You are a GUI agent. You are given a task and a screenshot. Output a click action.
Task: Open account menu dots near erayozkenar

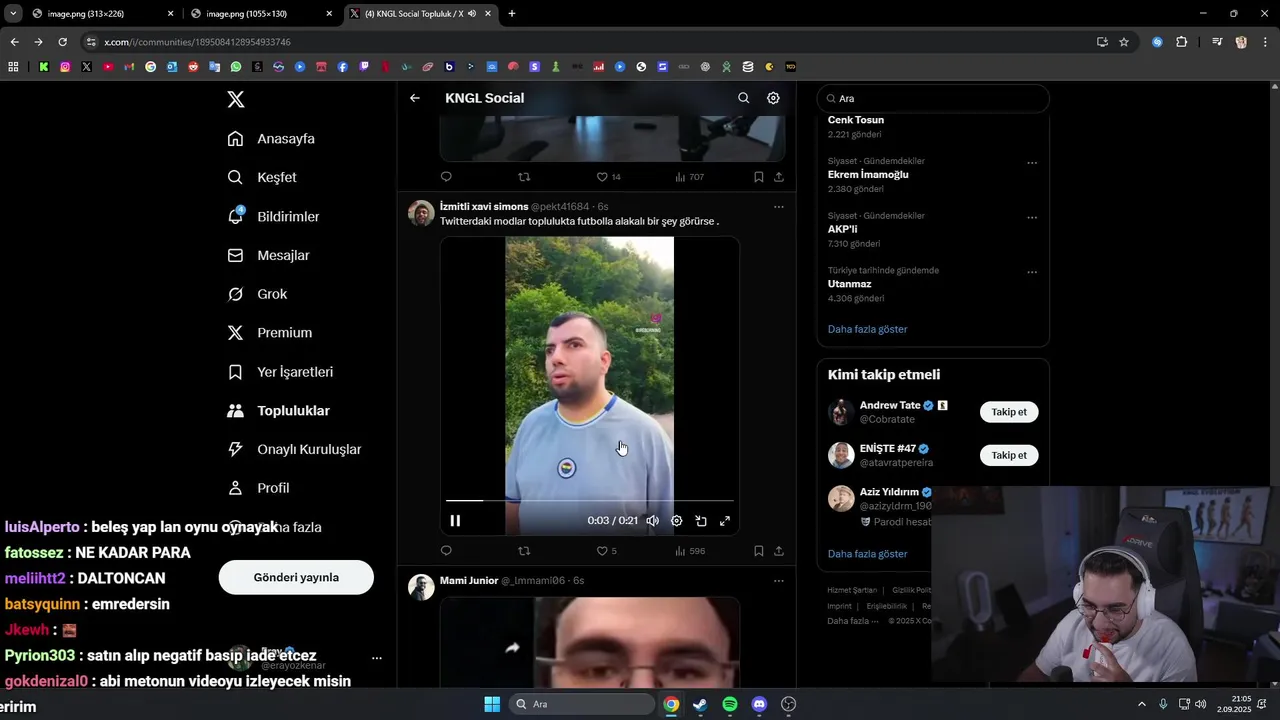pos(377,658)
